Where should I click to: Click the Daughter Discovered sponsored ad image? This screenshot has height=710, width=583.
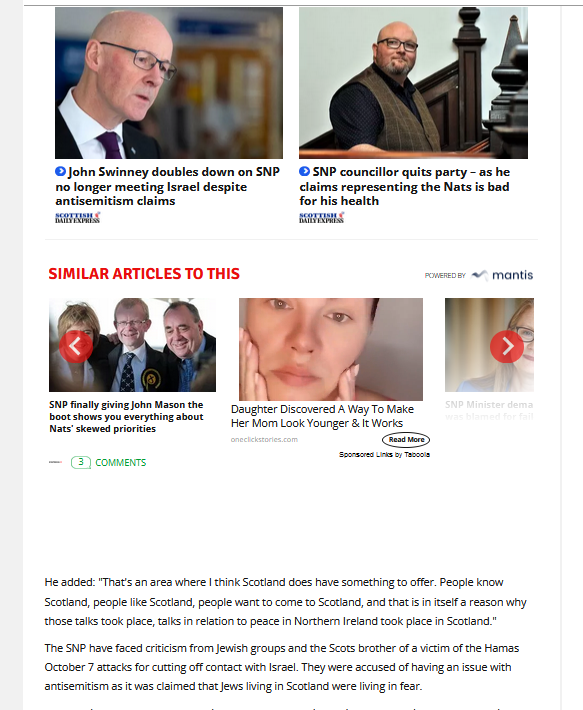tap(331, 349)
